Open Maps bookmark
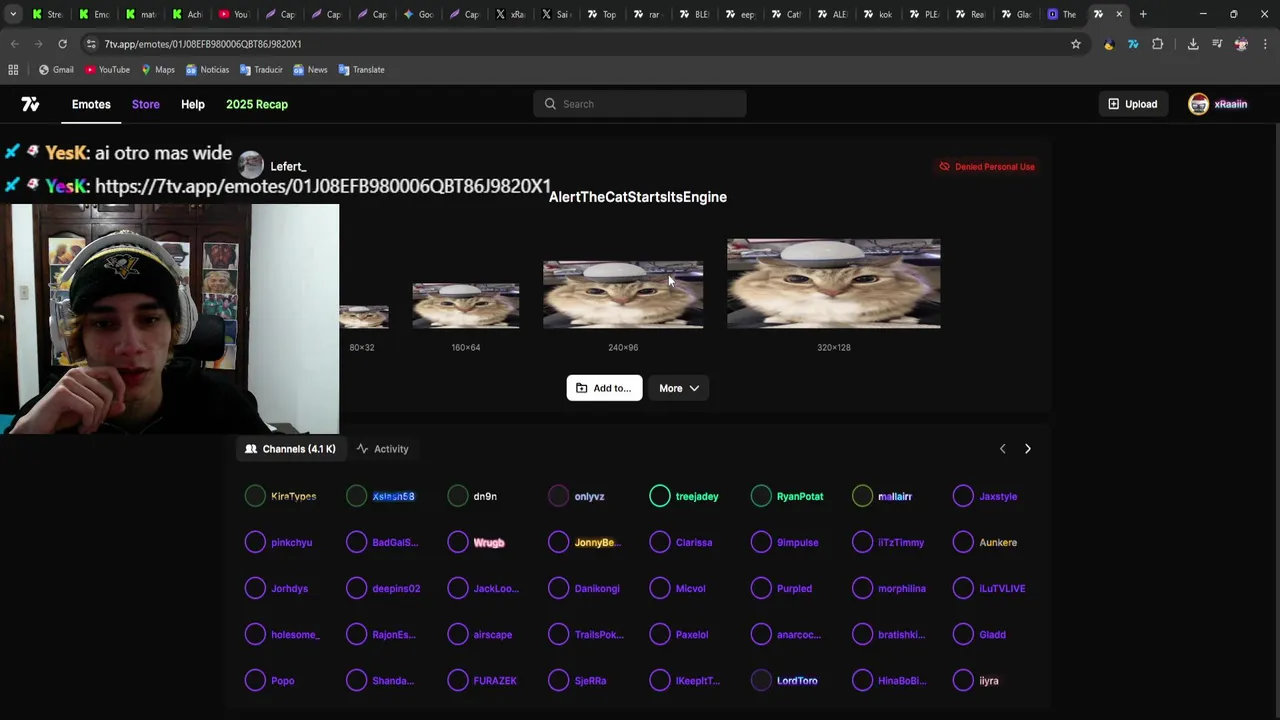The width and height of the screenshot is (1280, 720). pos(158,70)
